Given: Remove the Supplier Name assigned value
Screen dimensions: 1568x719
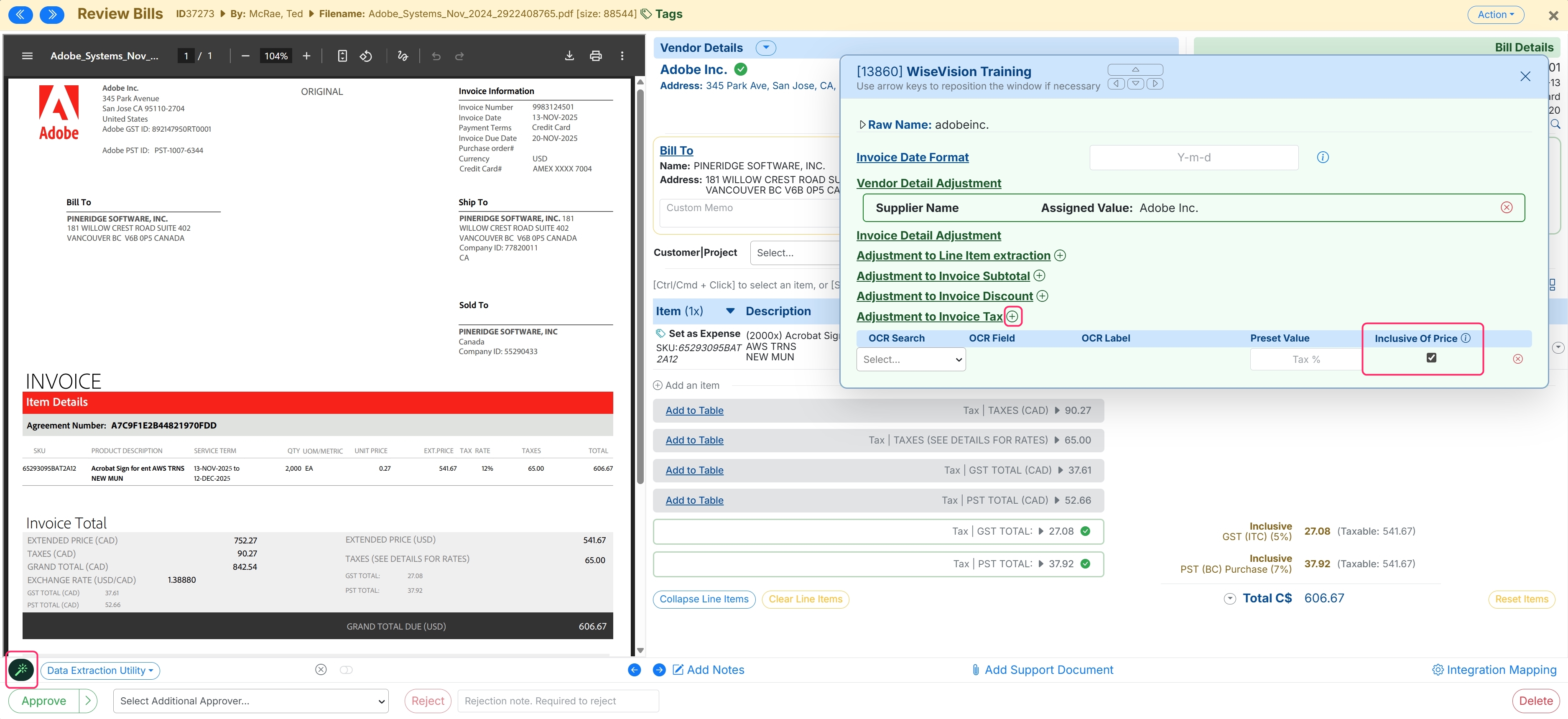Looking at the screenshot, I should tap(1506, 208).
